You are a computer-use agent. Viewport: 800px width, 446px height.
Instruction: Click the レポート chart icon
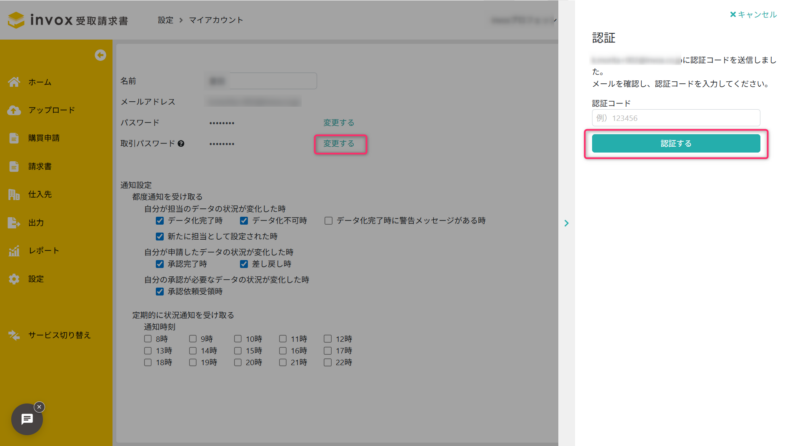pyautogui.click(x=14, y=251)
